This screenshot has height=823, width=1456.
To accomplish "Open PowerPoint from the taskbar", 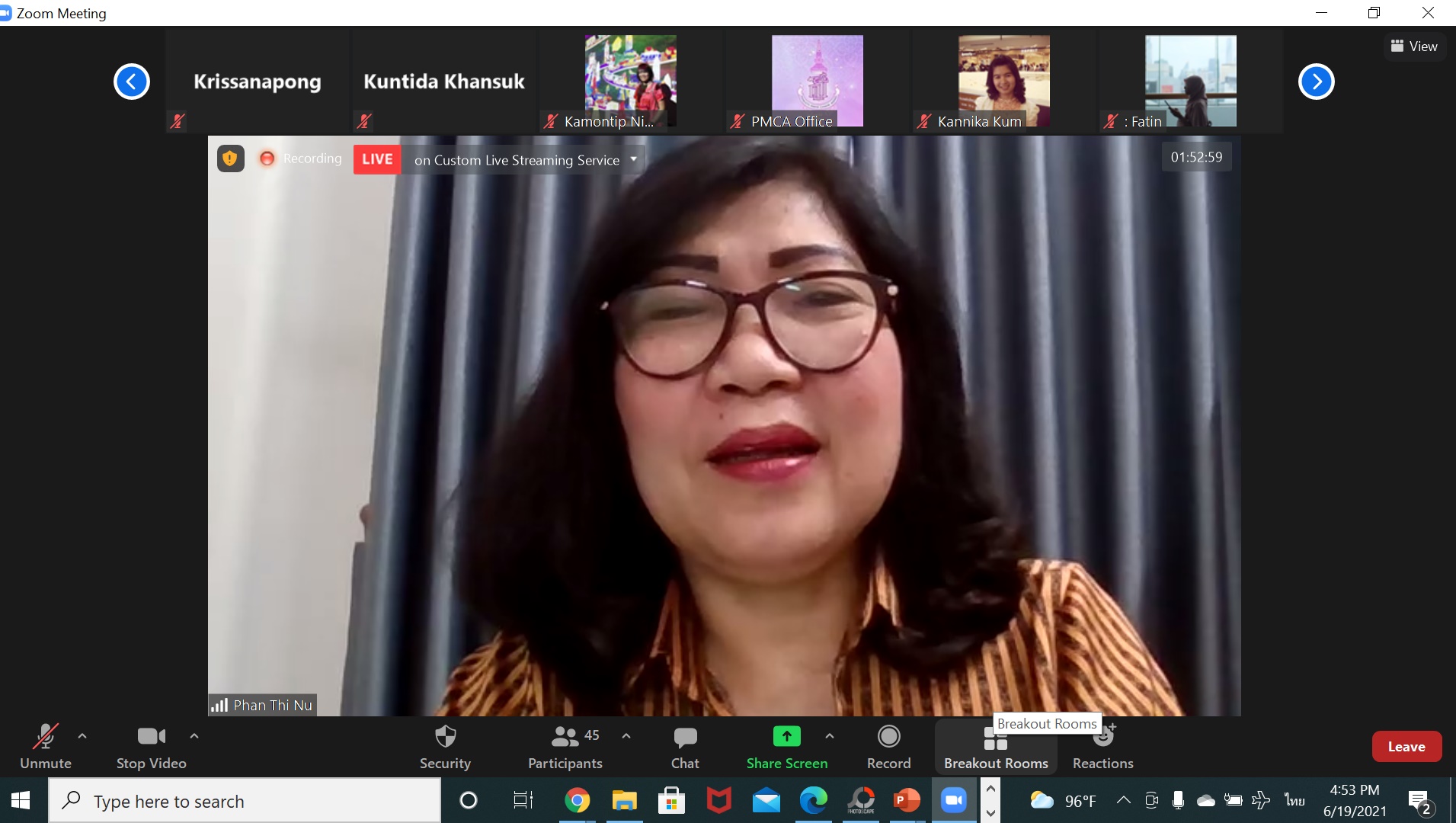I will tap(907, 800).
